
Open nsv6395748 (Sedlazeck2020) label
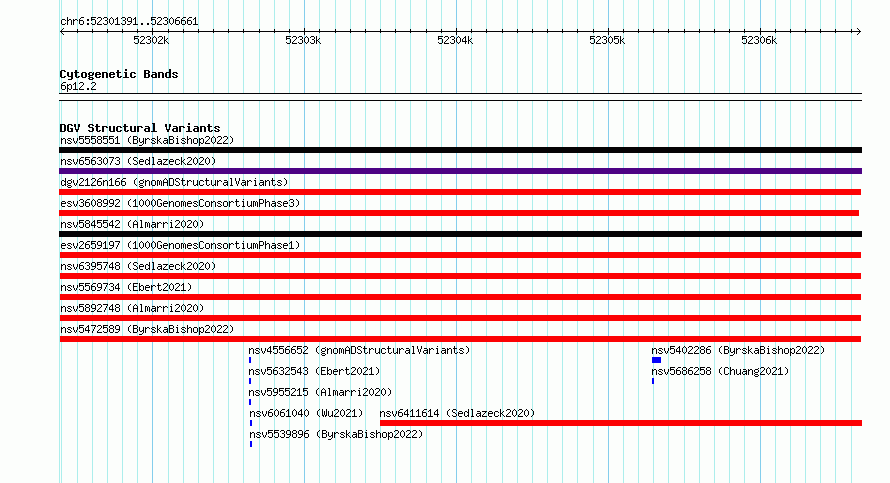pos(138,266)
